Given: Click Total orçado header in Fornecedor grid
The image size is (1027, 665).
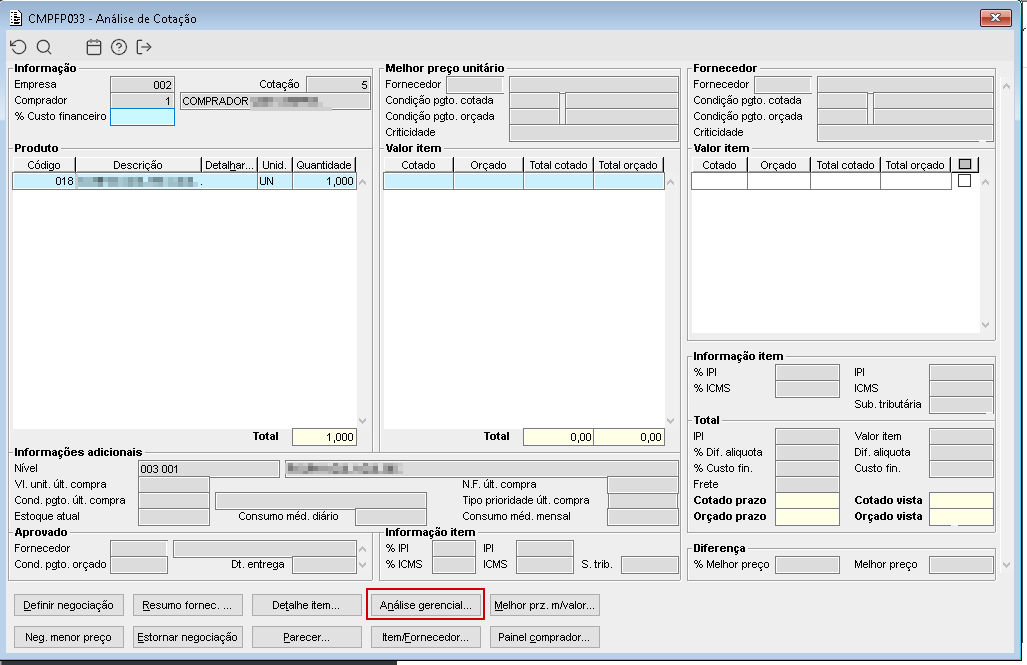Looking at the screenshot, I should tap(915, 165).
